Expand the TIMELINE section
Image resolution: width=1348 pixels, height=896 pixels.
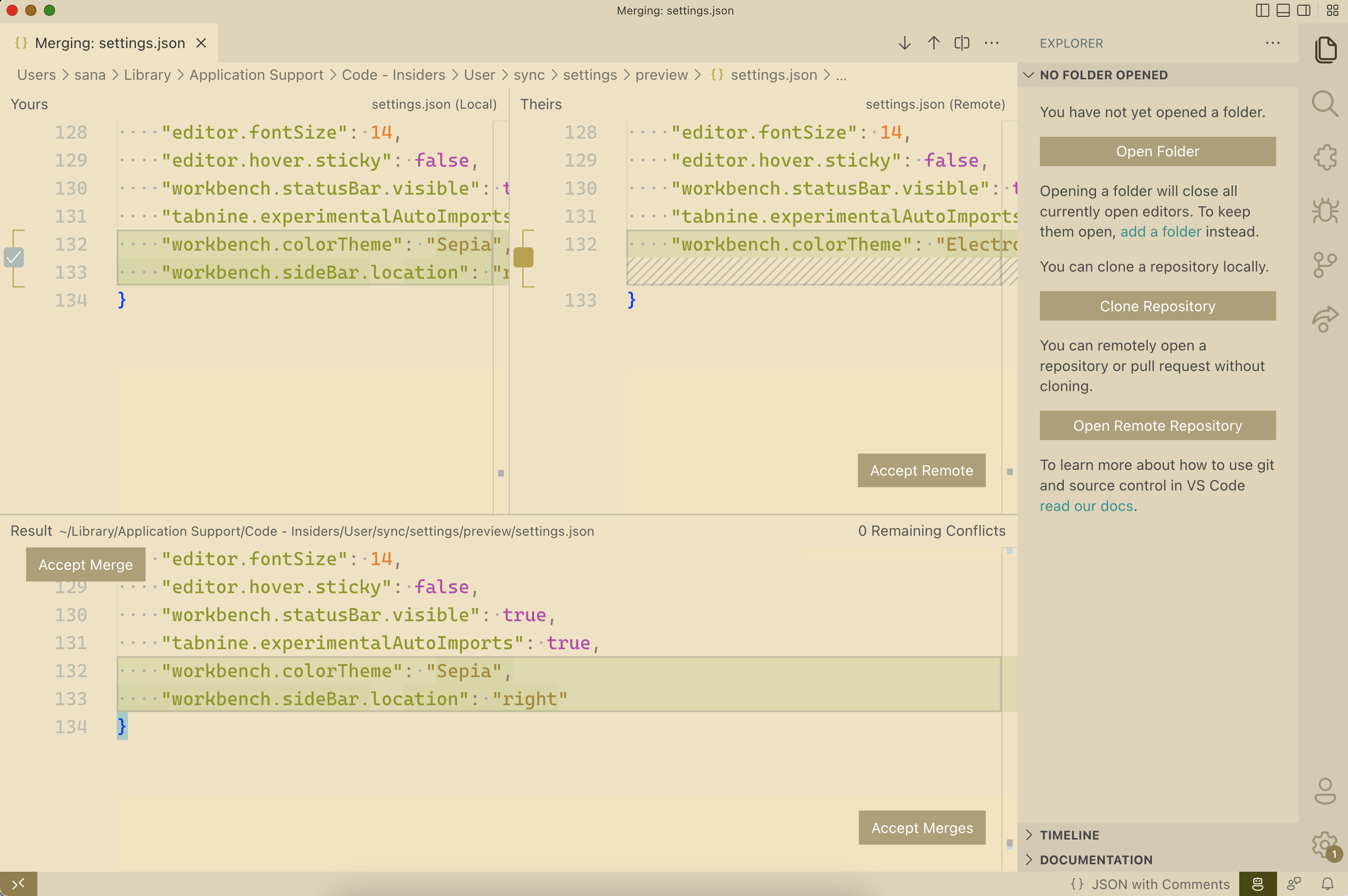pos(1069,835)
